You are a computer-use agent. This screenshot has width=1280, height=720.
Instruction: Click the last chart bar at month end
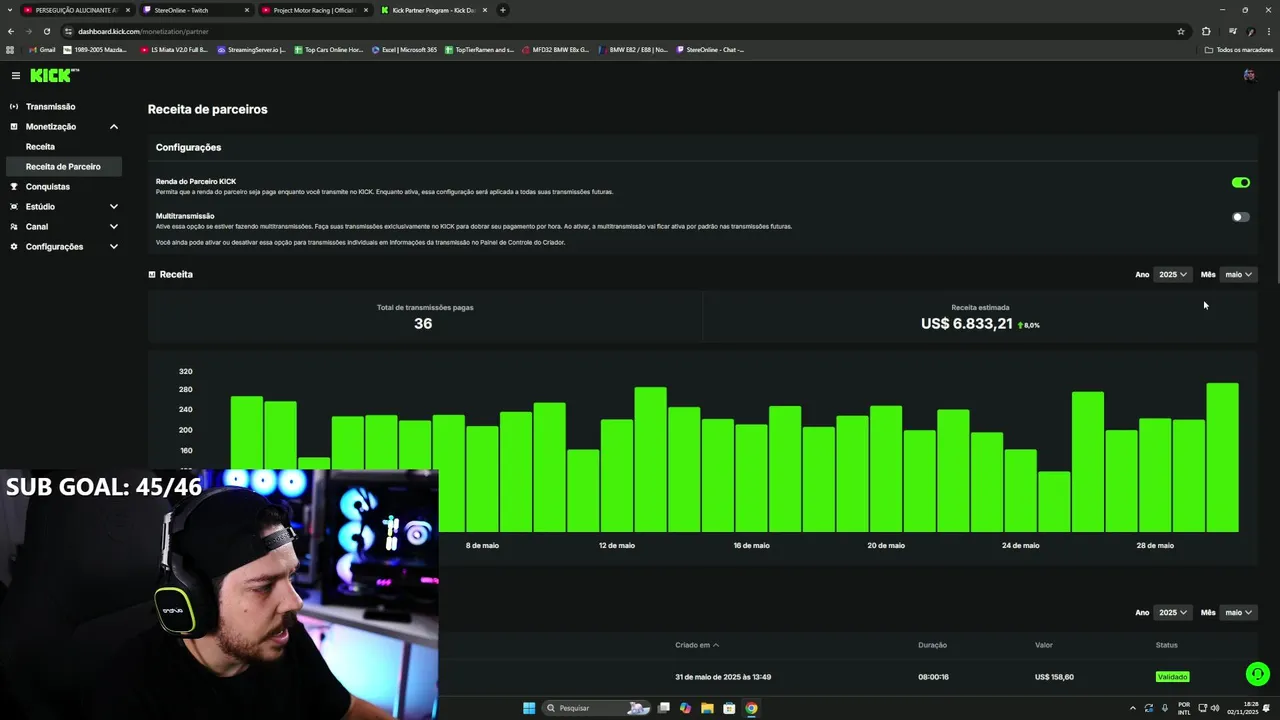click(1222, 457)
